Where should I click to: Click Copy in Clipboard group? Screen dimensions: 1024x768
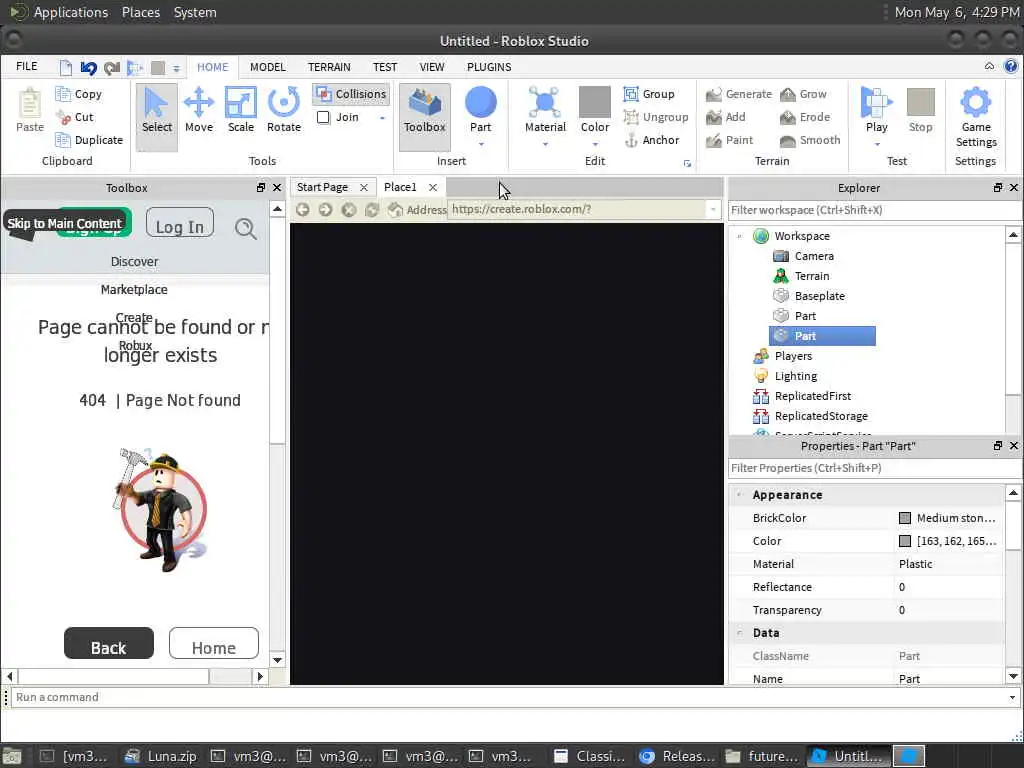pyautogui.click(x=78, y=94)
